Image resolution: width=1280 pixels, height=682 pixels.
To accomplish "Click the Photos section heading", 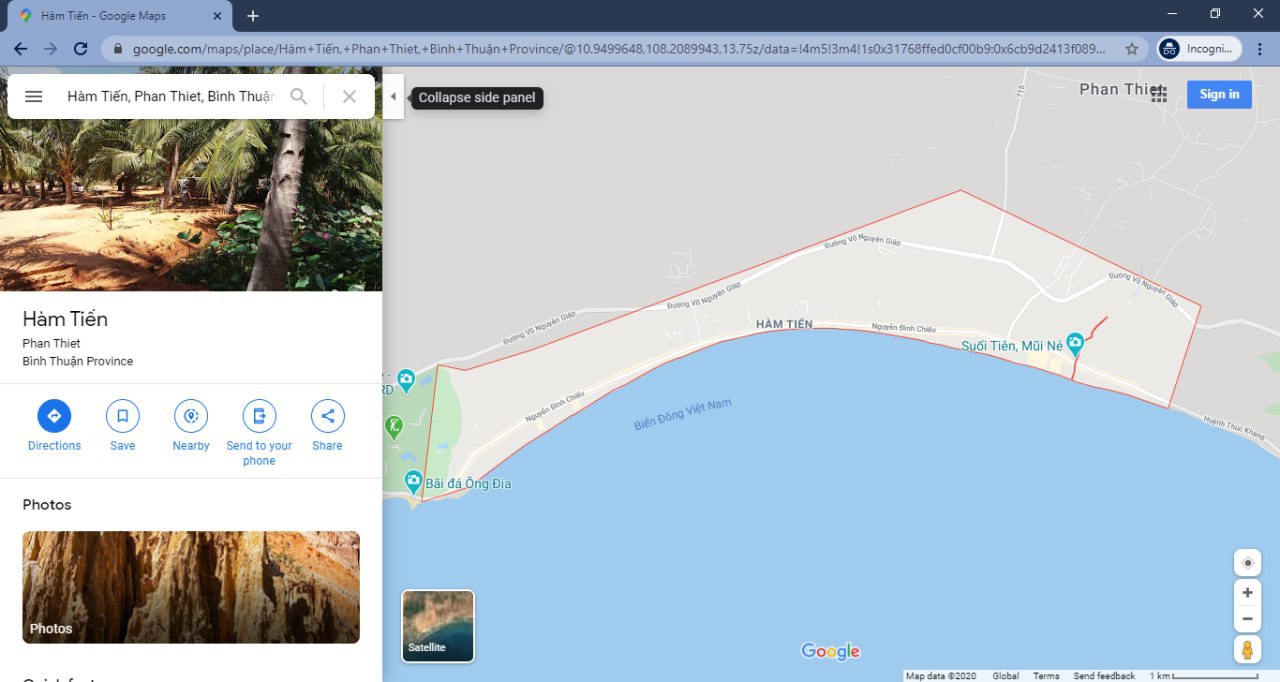I will (x=47, y=505).
